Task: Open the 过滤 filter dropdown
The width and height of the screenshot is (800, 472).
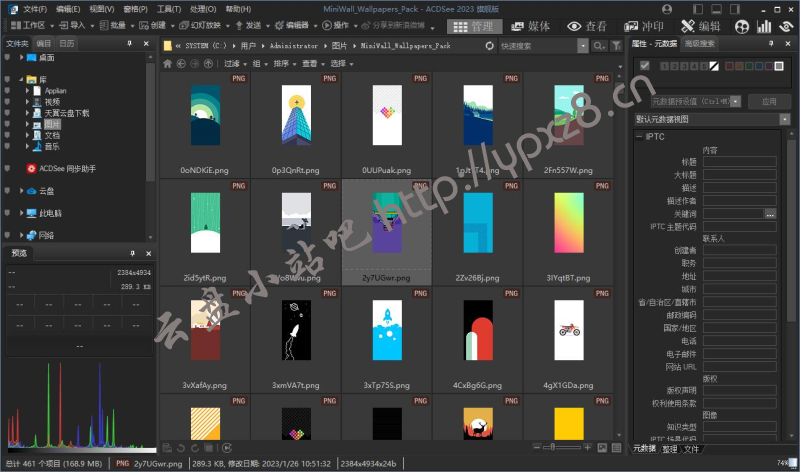Action: pyautogui.click(x=235, y=64)
